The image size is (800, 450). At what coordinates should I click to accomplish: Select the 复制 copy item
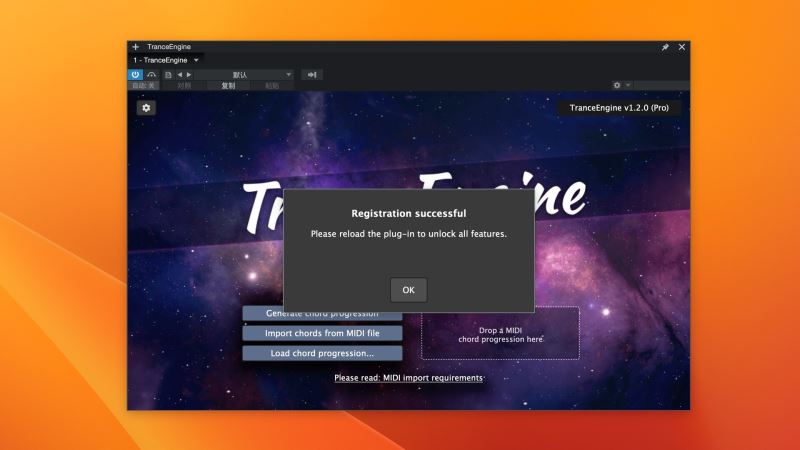pyautogui.click(x=228, y=86)
